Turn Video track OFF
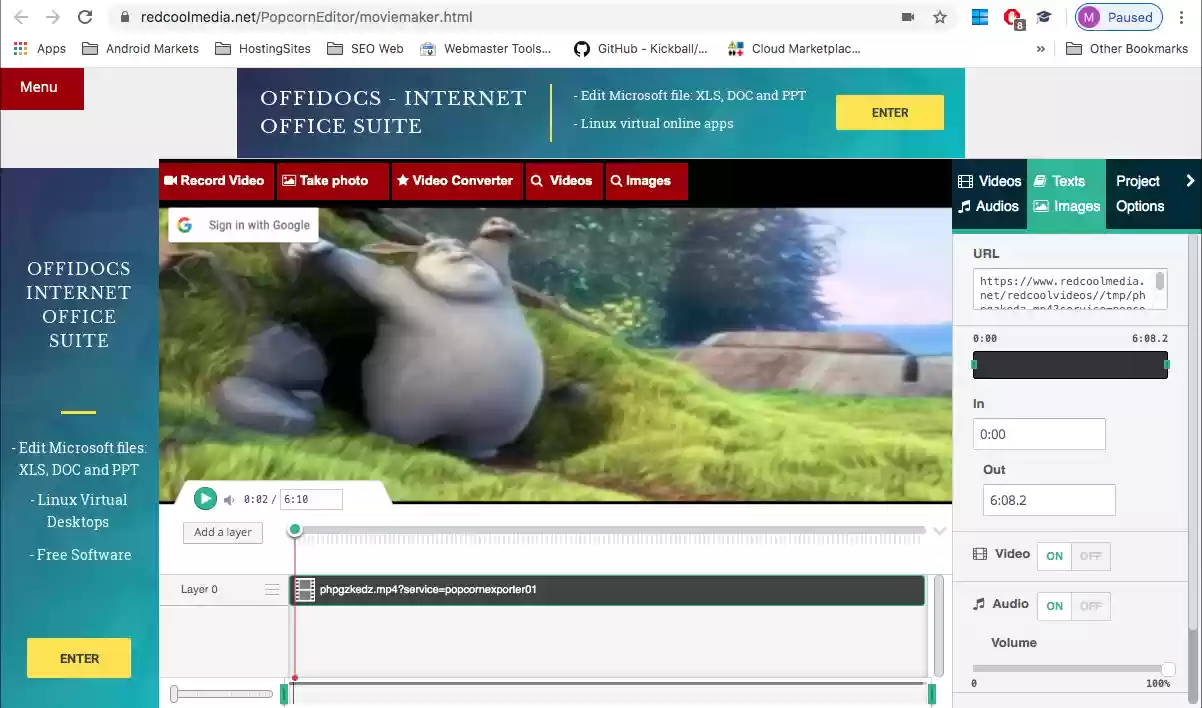Screen dimensions: 1202x708 tap(1090, 556)
